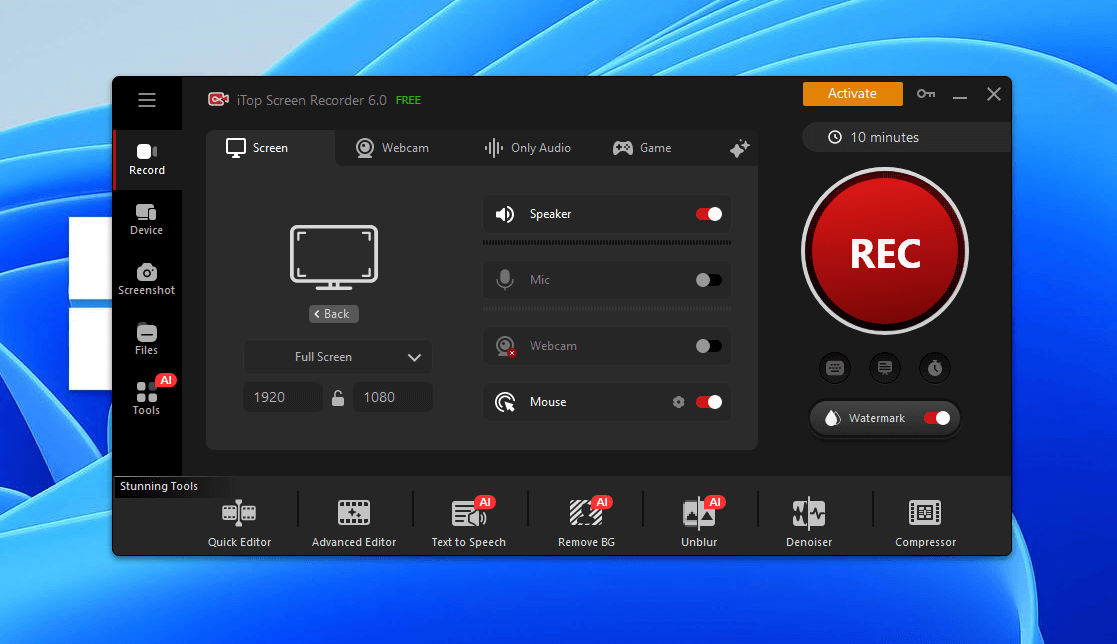Switch to the Game recording tab
The image size is (1117, 644).
[x=642, y=148]
